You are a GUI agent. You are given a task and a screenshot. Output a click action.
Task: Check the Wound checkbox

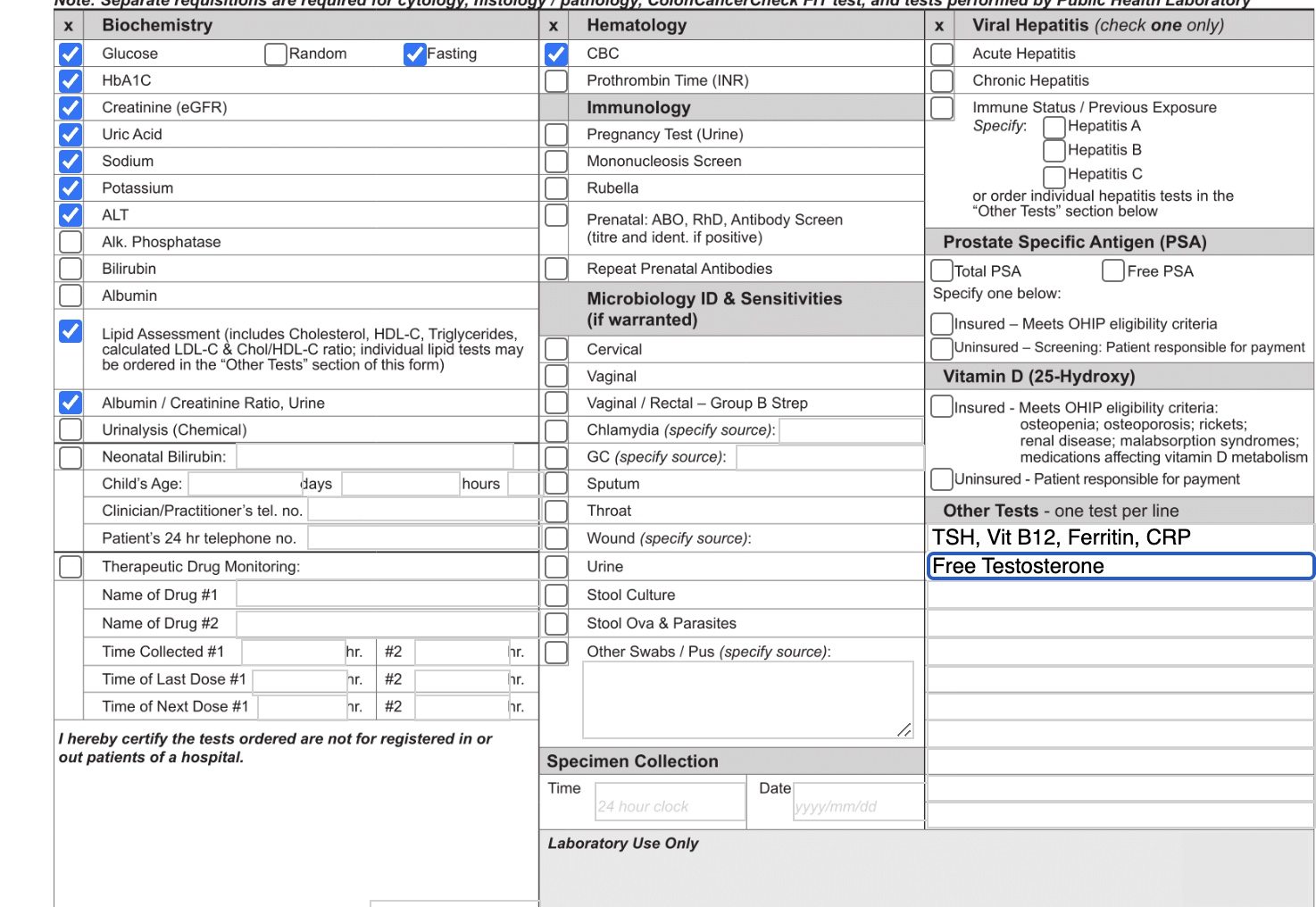[556, 538]
